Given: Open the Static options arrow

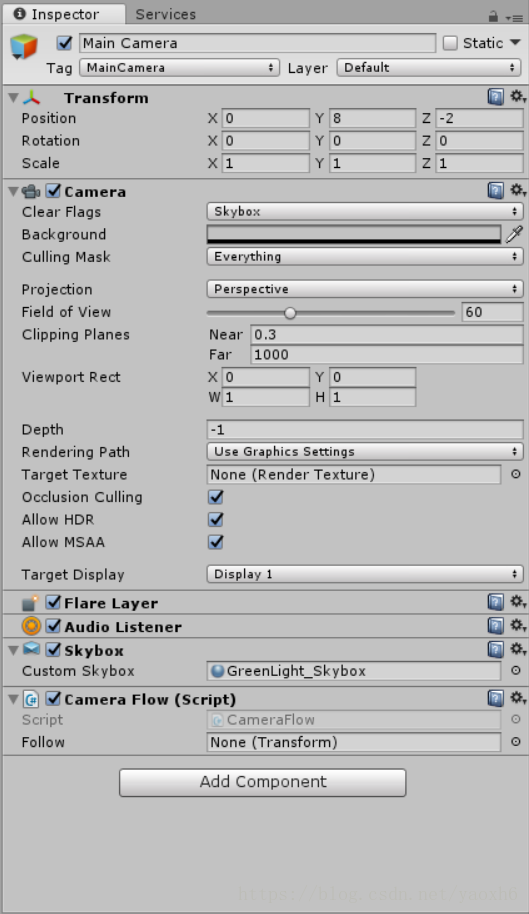Looking at the screenshot, I should coord(515,43).
